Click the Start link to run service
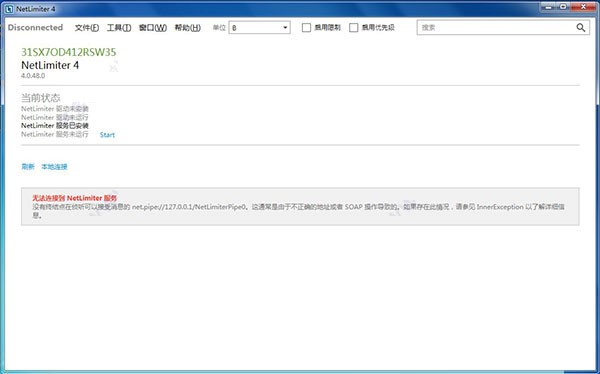This screenshot has height=374, width=600. click(x=107, y=135)
